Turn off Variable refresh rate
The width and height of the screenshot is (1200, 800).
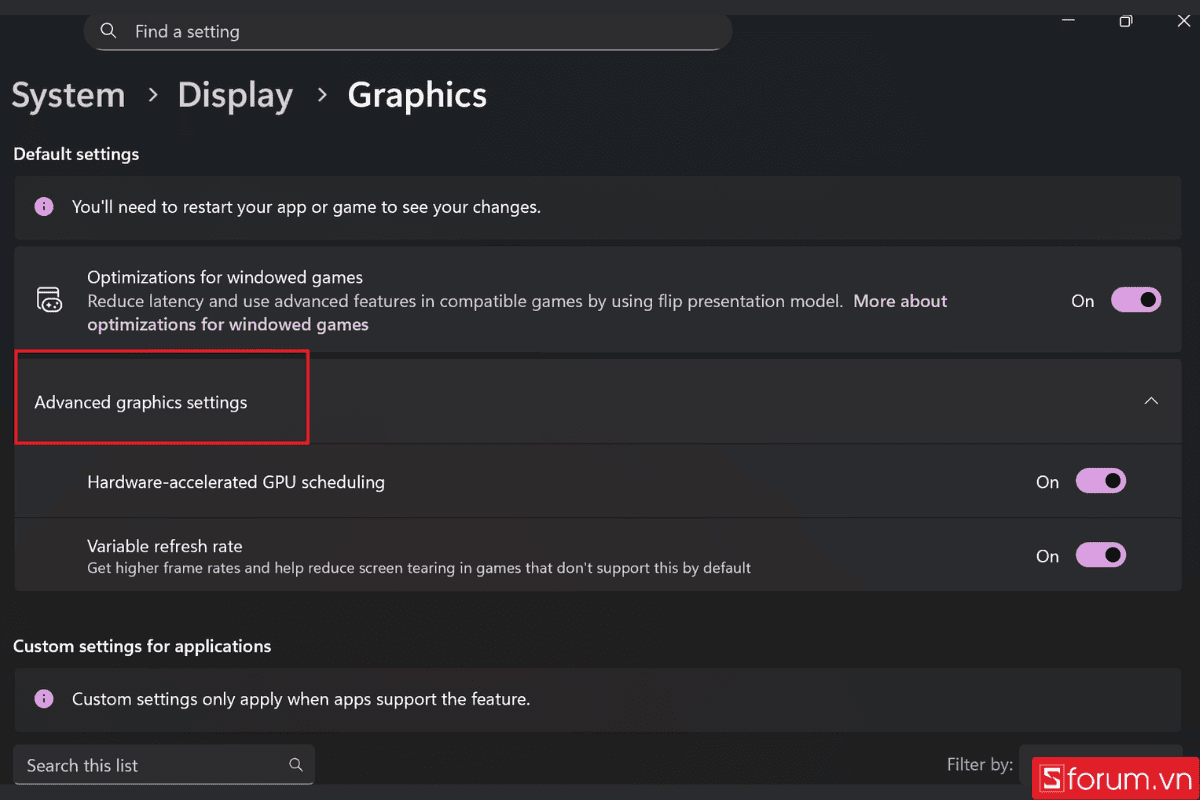pyautogui.click(x=1100, y=555)
